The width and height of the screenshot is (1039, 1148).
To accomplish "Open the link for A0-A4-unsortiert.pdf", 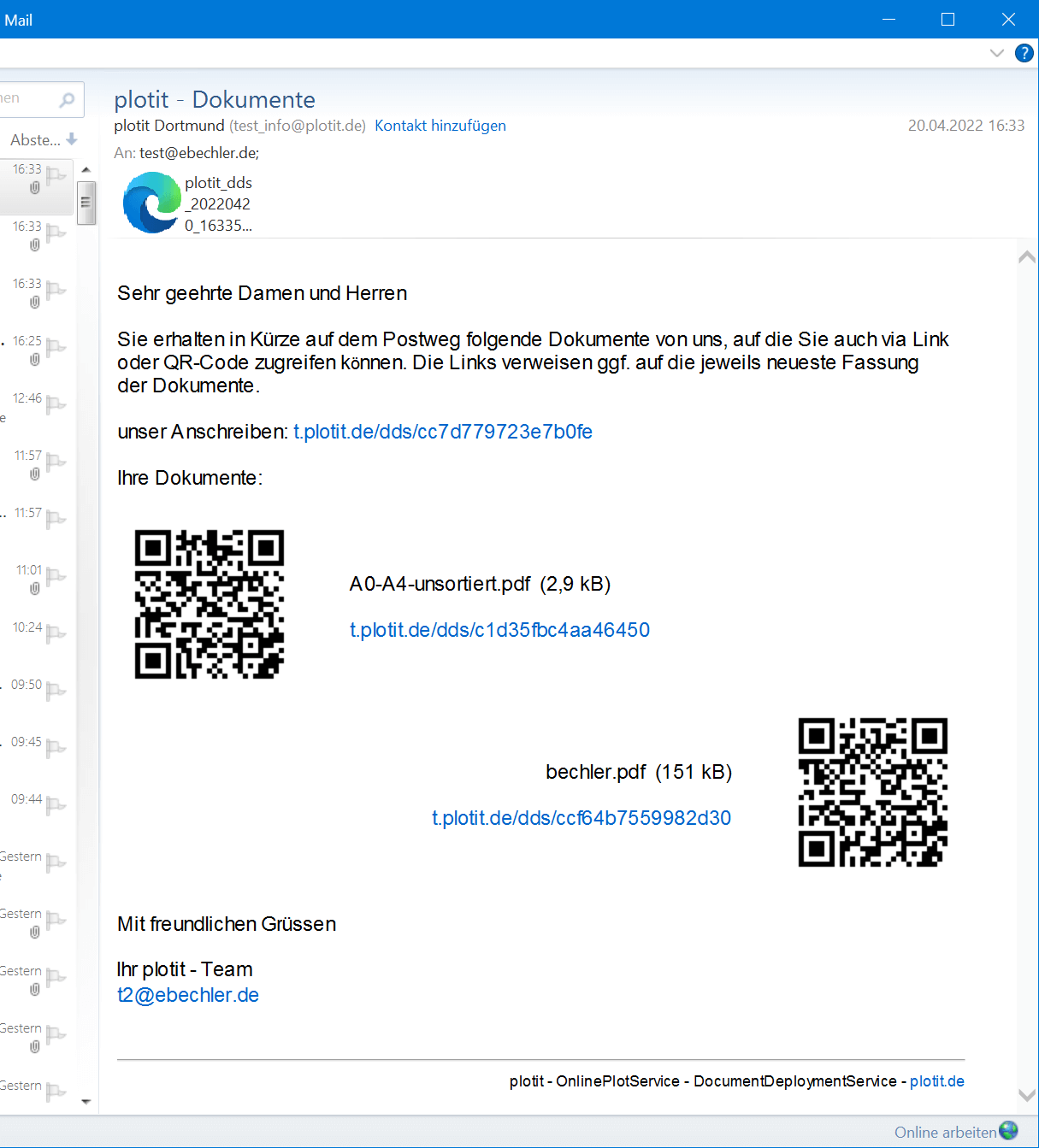I will pos(499,630).
